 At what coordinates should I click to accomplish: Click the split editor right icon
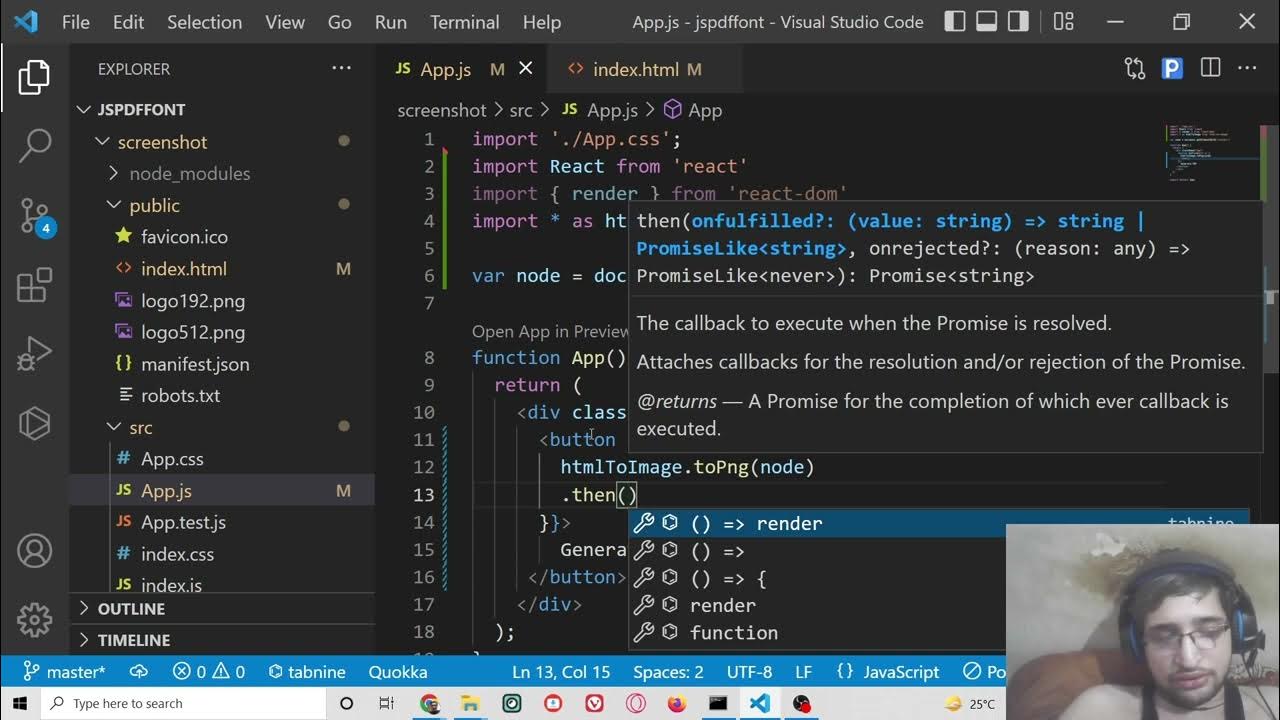point(1210,69)
